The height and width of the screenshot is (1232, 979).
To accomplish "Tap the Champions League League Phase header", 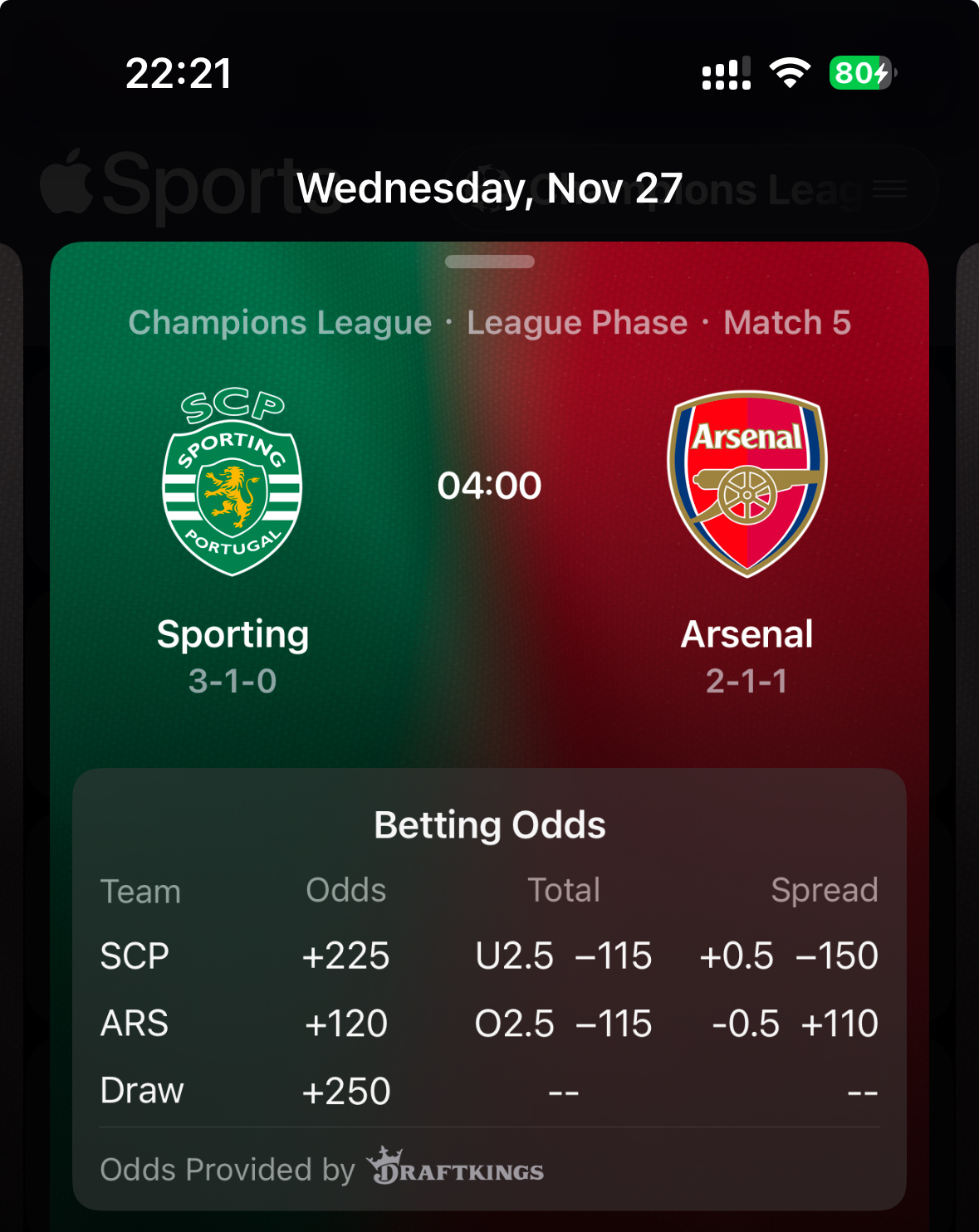I will 490,322.
